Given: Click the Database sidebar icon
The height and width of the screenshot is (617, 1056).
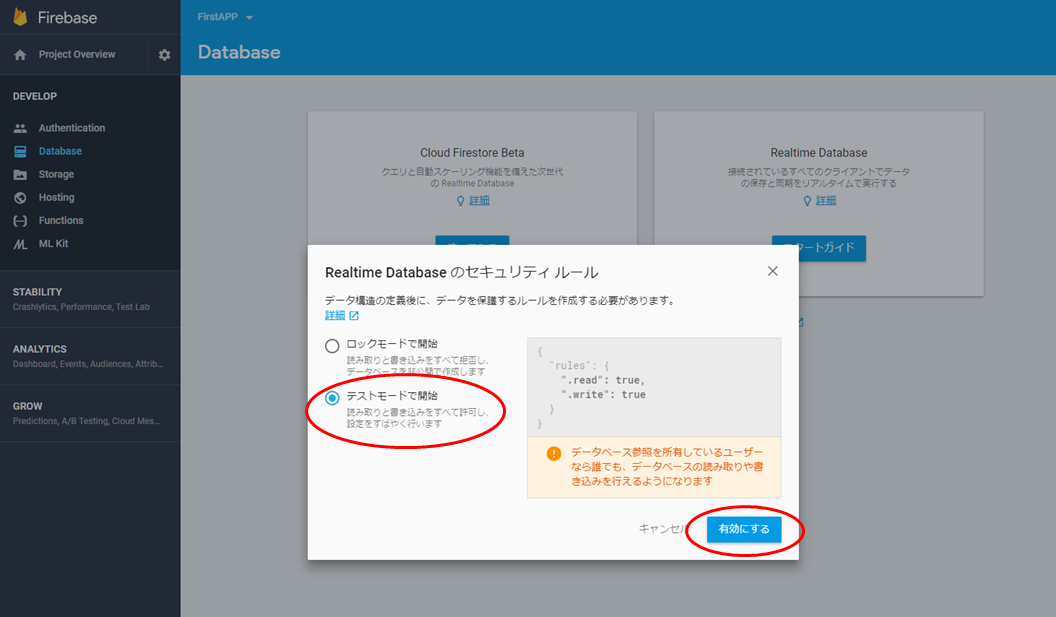Looking at the screenshot, I should click(20, 152).
